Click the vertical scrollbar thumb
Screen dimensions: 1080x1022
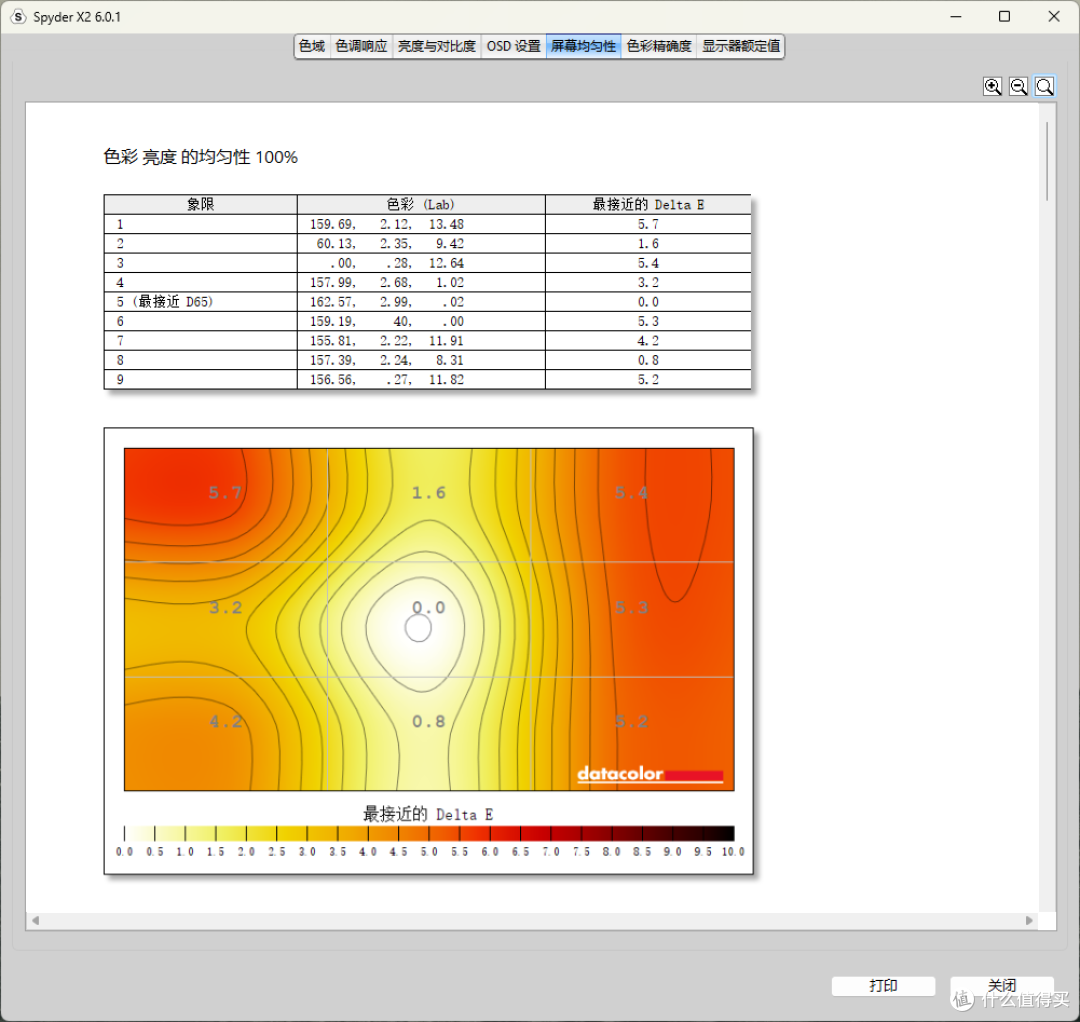coord(1047,161)
